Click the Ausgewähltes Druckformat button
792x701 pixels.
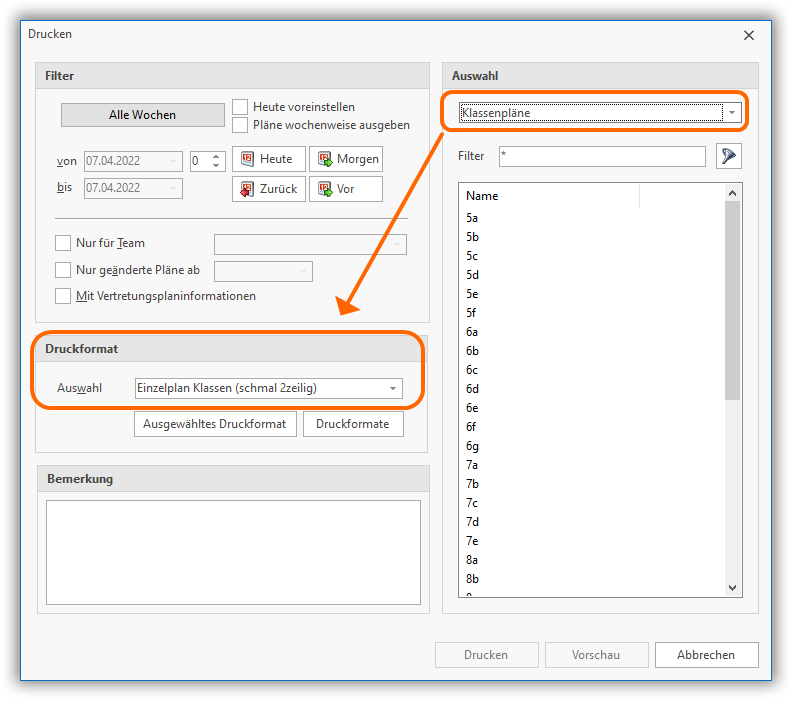click(x=215, y=424)
